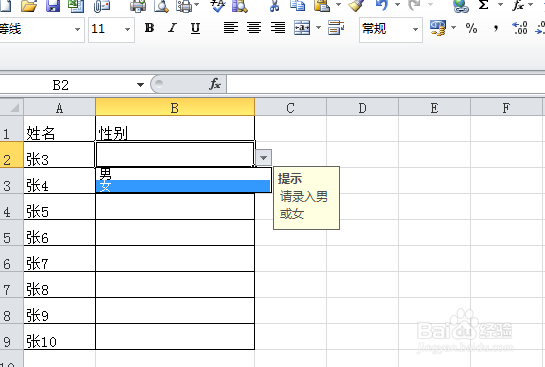Activate the Format Painter brush

[x=357, y=6]
